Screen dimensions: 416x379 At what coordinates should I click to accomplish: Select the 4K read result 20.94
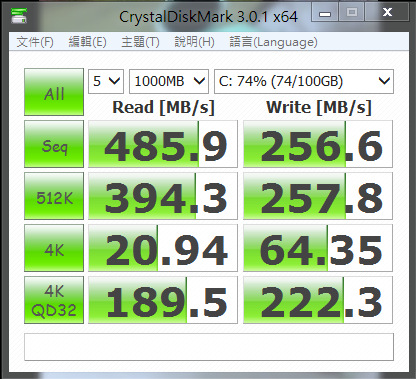[163, 248]
